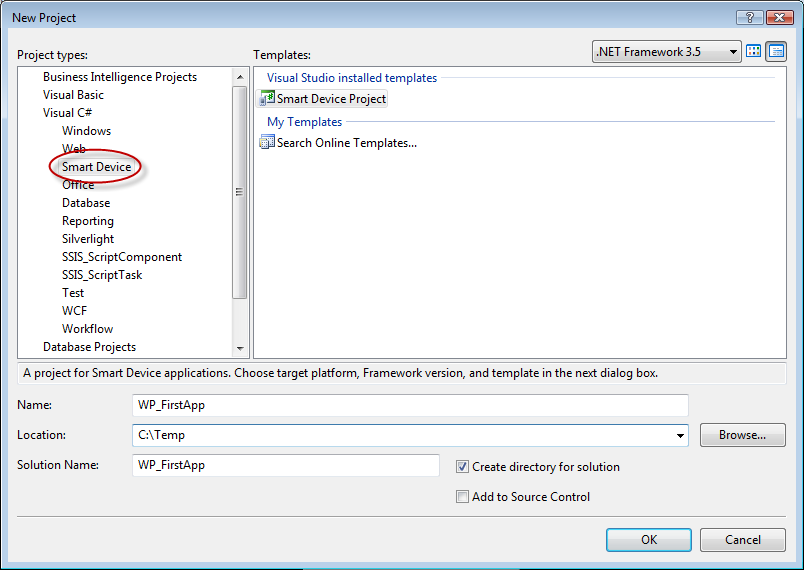The width and height of the screenshot is (804, 570).
Task: Click the Search Online Templates icon
Action: (267, 142)
